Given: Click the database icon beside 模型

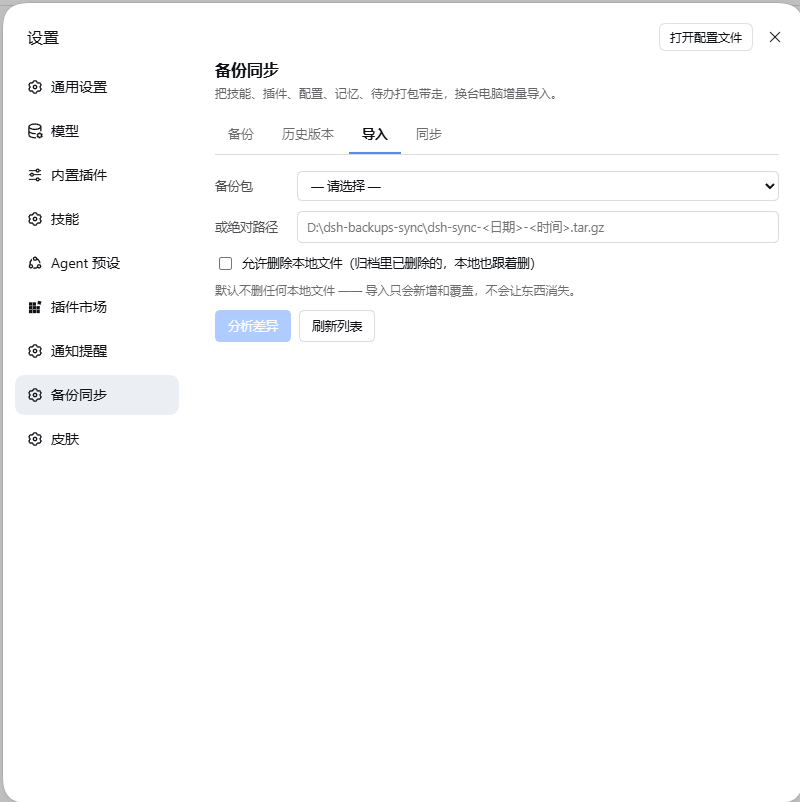Looking at the screenshot, I should [x=35, y=131].
